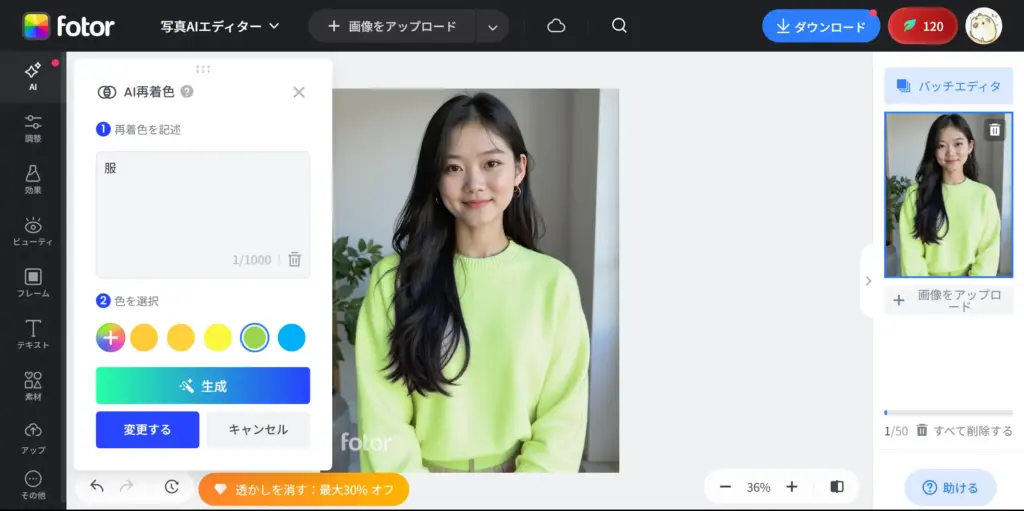Select the green color swatch

(x=255, y=338)
